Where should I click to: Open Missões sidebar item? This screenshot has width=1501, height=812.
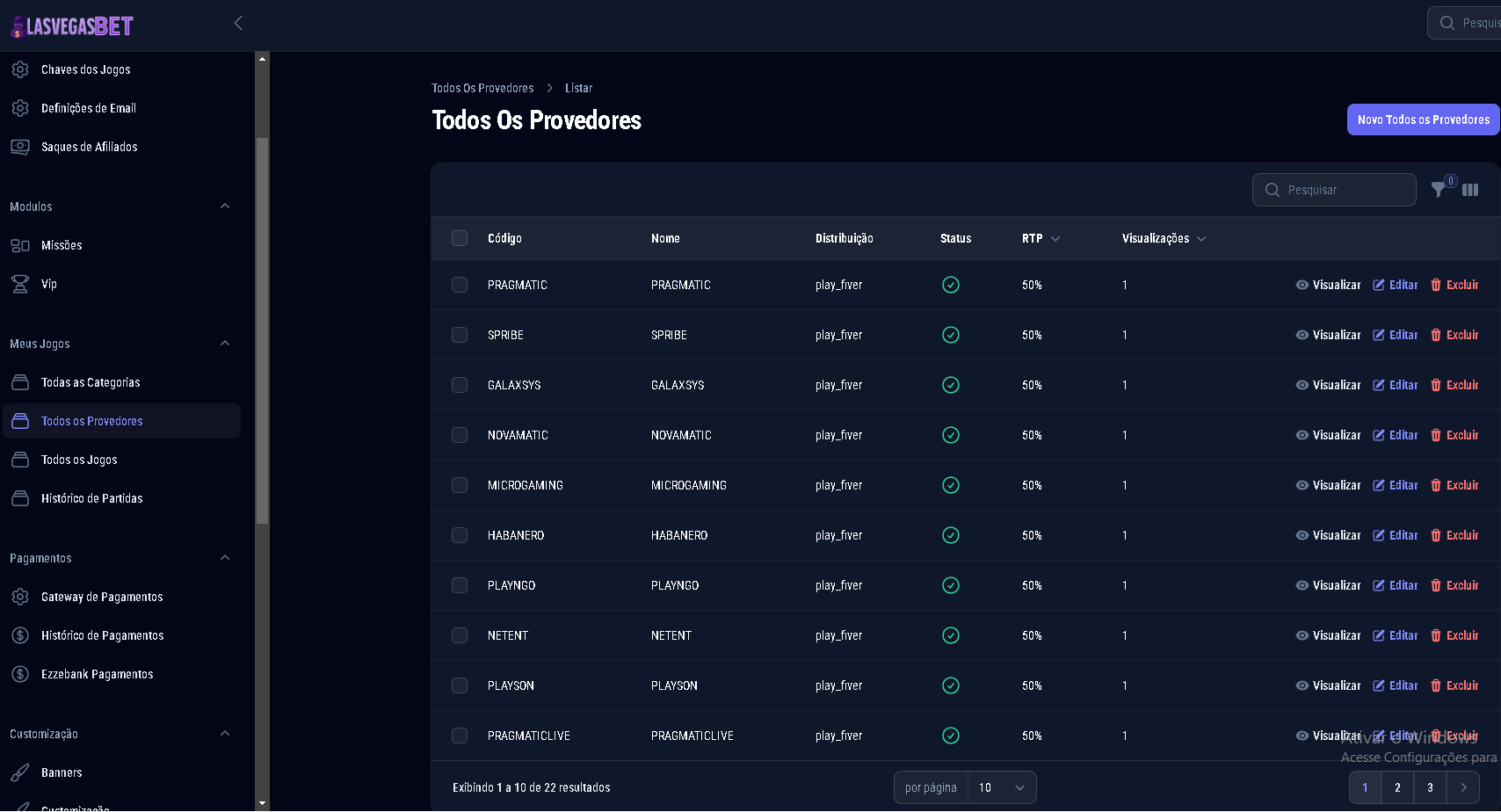click(122, 245)
